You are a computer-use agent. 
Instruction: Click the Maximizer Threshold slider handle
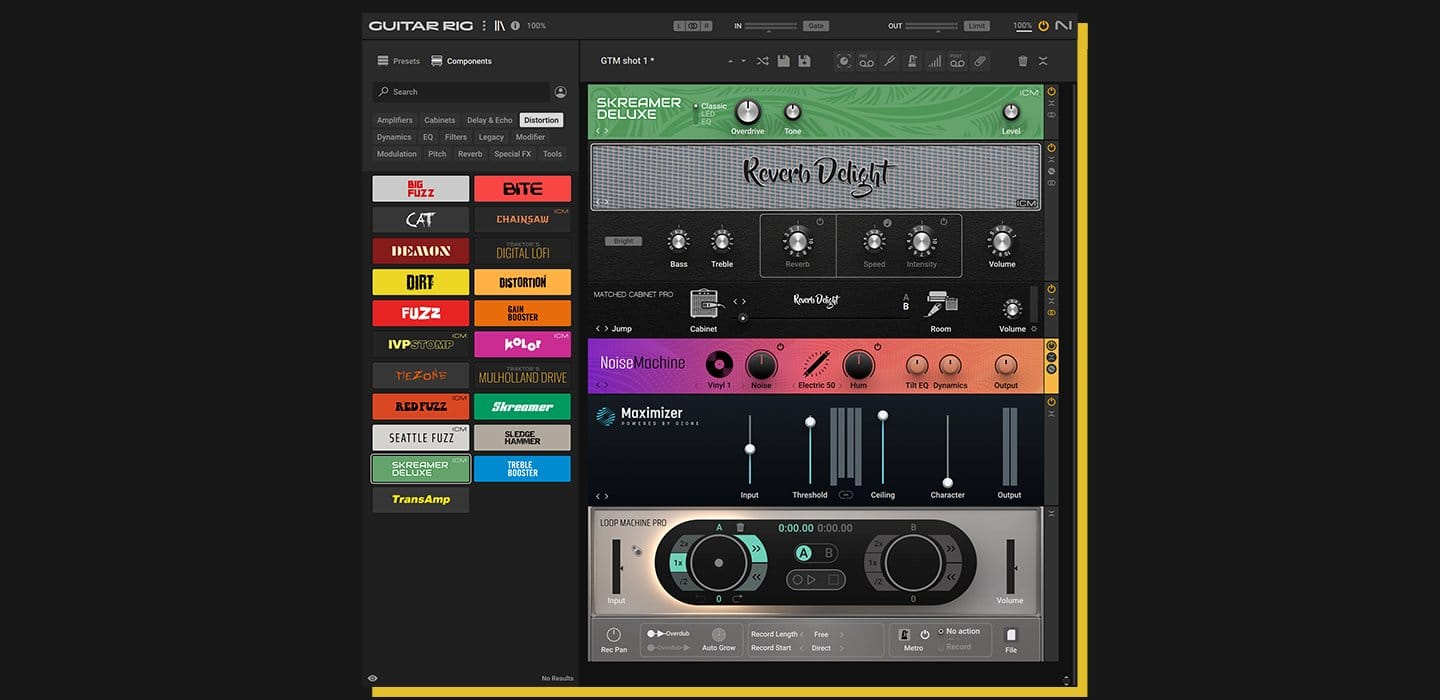click(x=810, y=422)
